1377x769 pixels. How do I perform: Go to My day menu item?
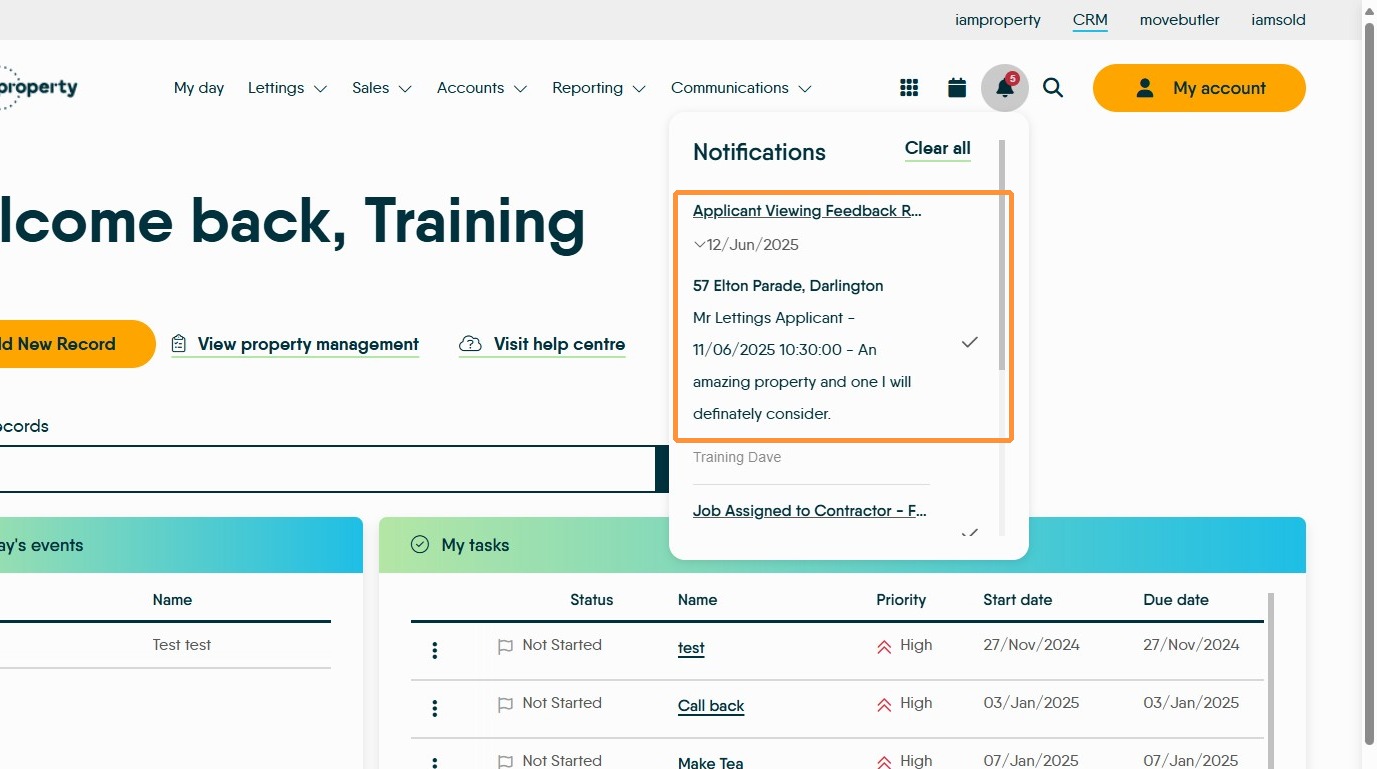[199, 88]
